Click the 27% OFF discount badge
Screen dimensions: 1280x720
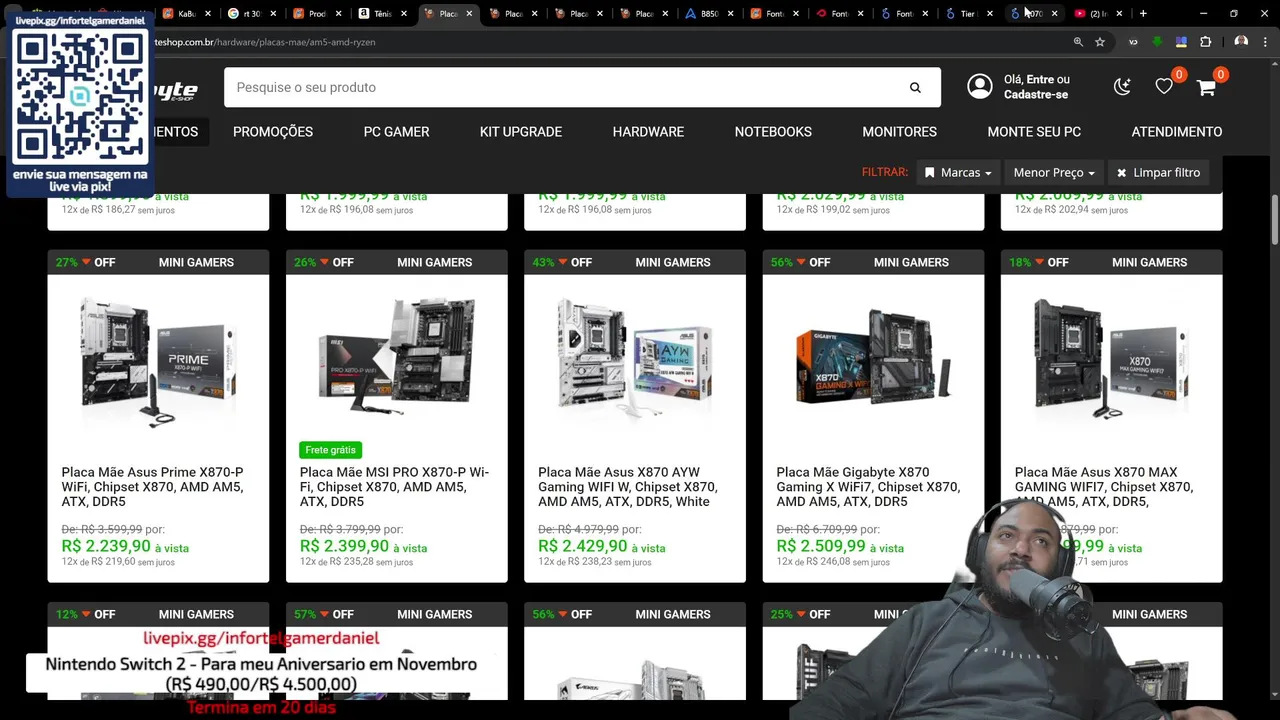pos(85,262)
